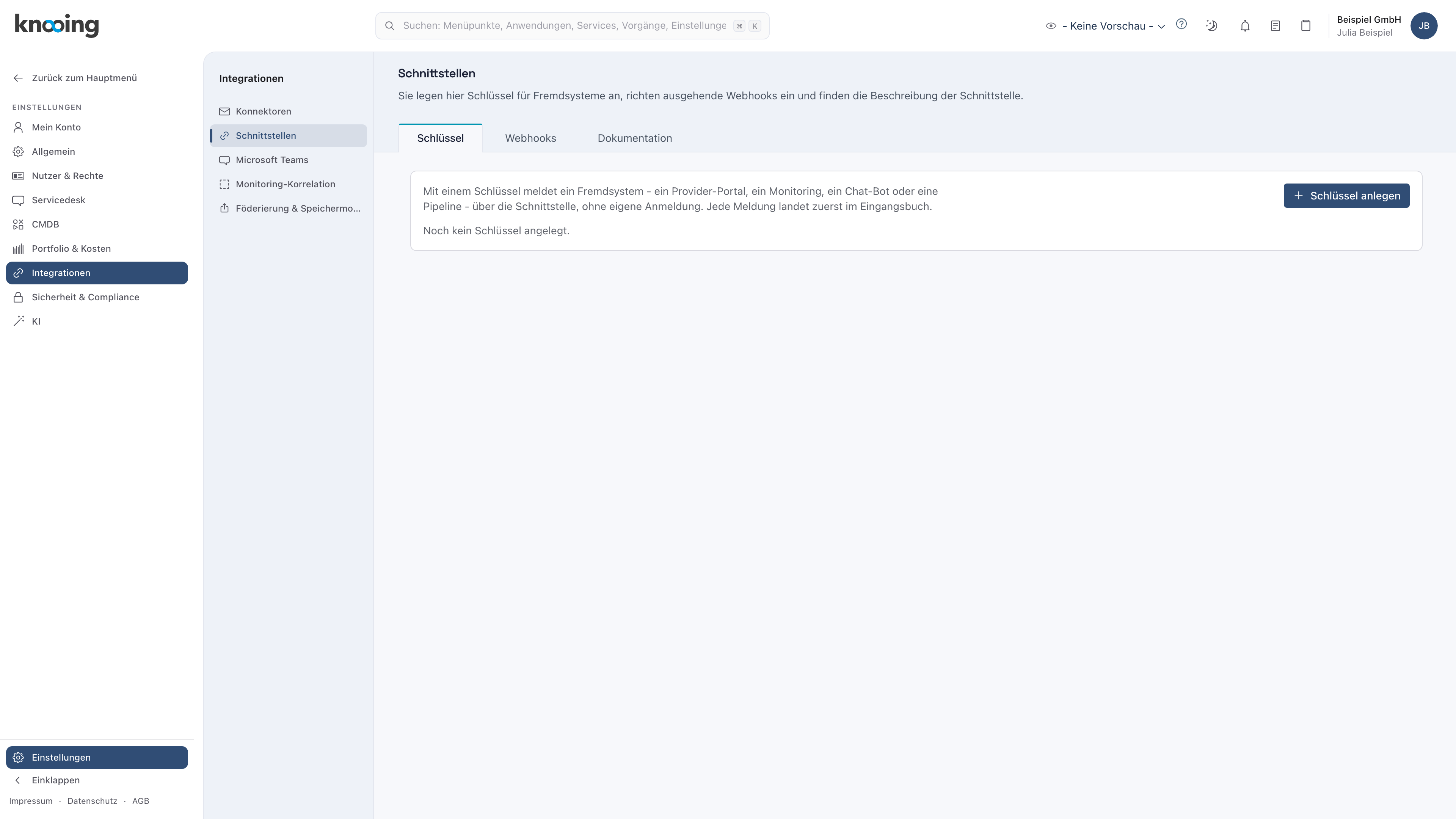The height and width of the screenshot is (819, 1456).
Task: Click the Einstellungen button at bottom
Action: point(97,758)
